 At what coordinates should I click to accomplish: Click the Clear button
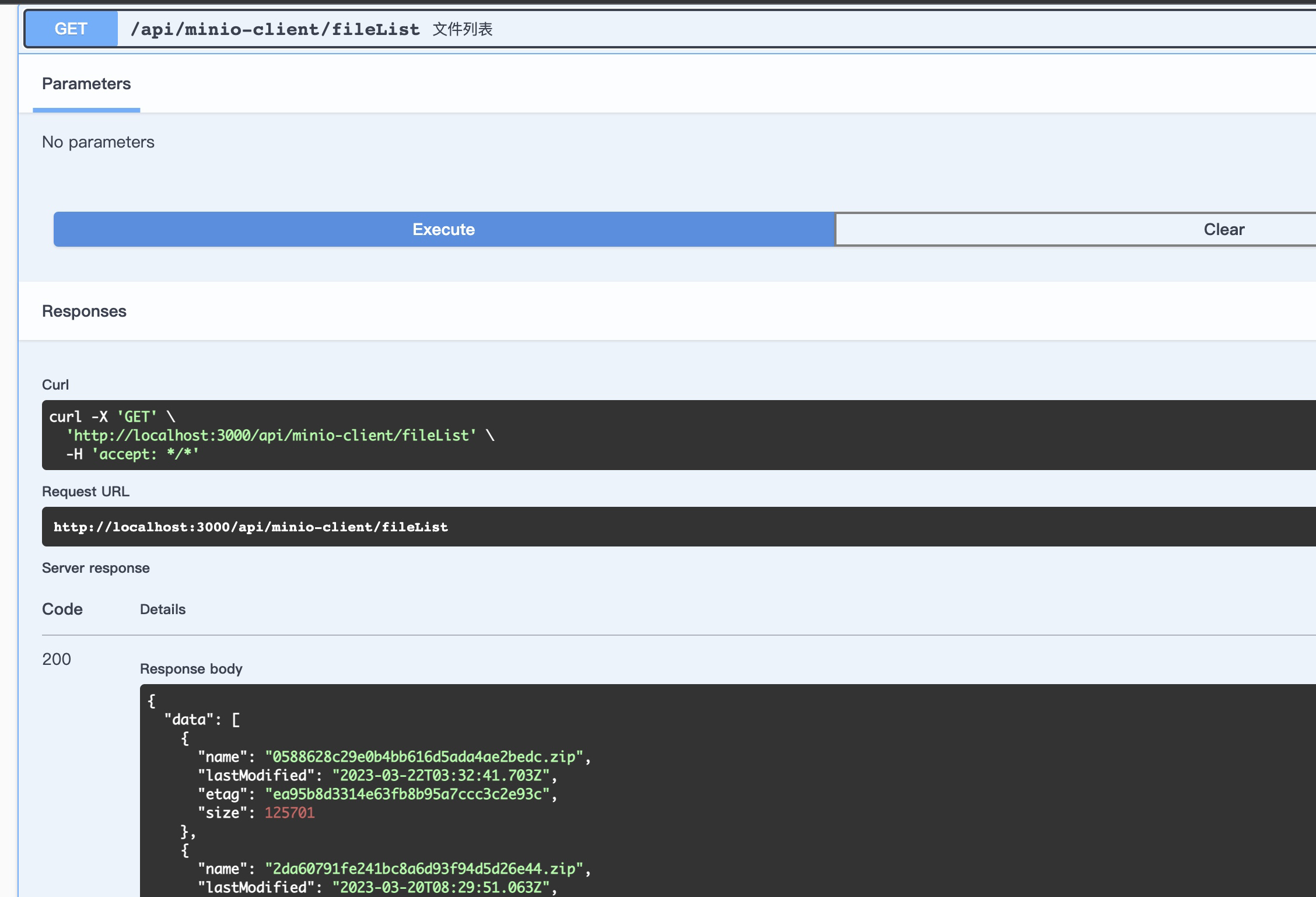click(1076, 229)
